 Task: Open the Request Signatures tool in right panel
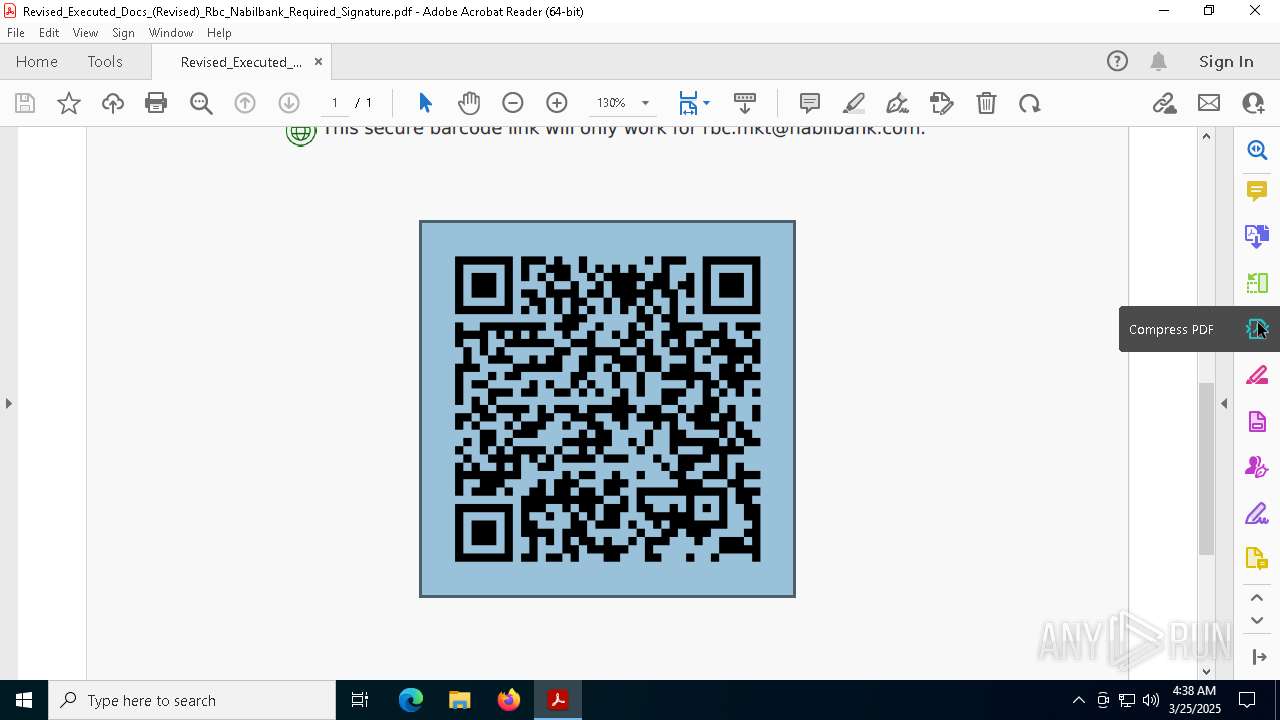tap(1257, 467)
